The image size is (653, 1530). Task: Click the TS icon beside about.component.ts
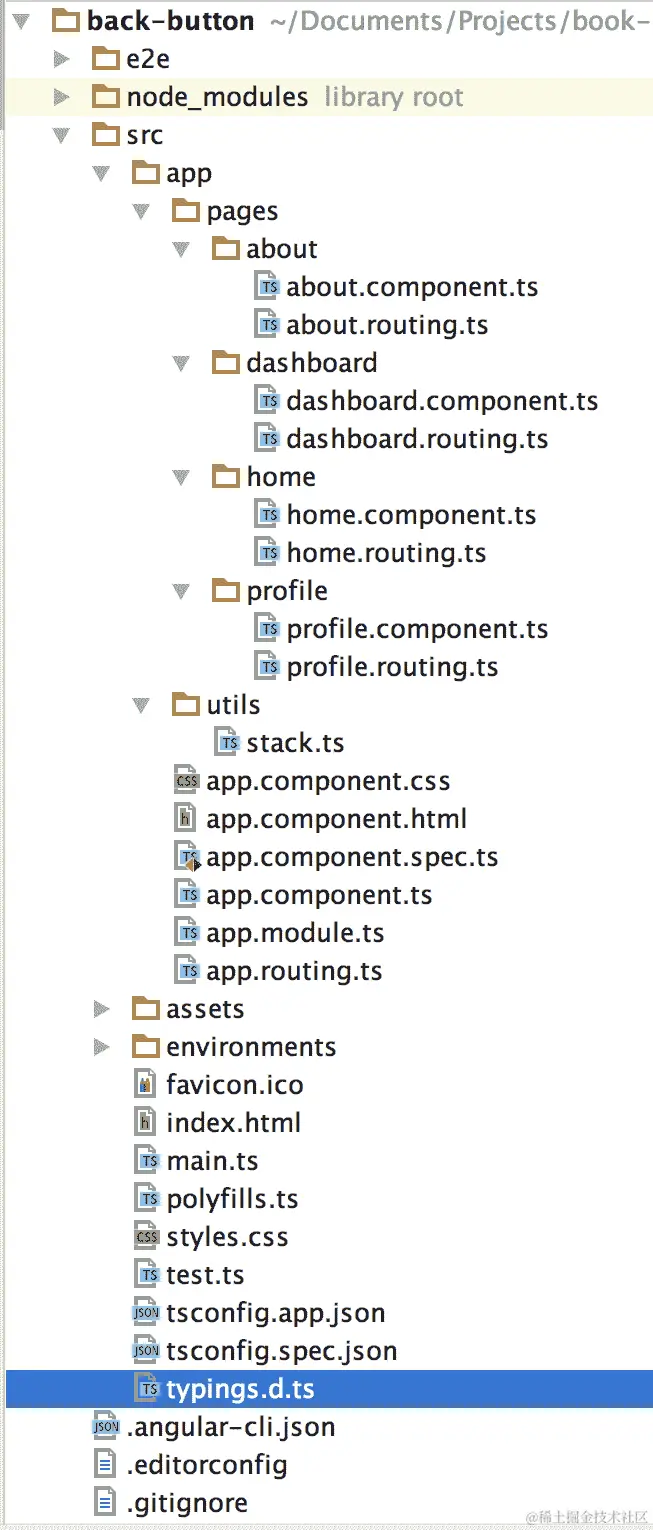coord(267,287)
